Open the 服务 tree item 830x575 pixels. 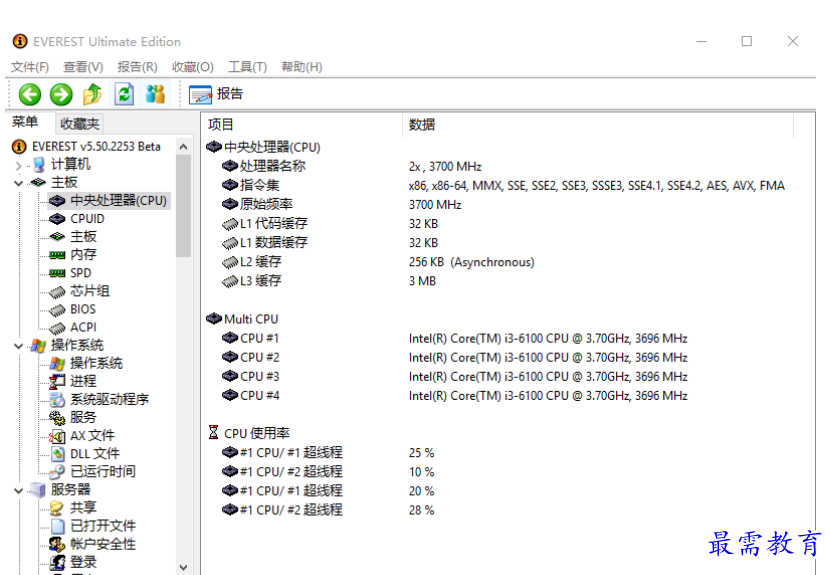(x=73, y=417)
